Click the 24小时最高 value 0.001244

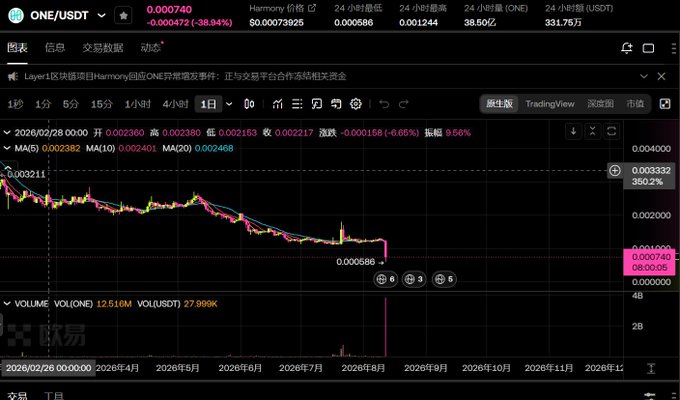(x=418, y=23)
